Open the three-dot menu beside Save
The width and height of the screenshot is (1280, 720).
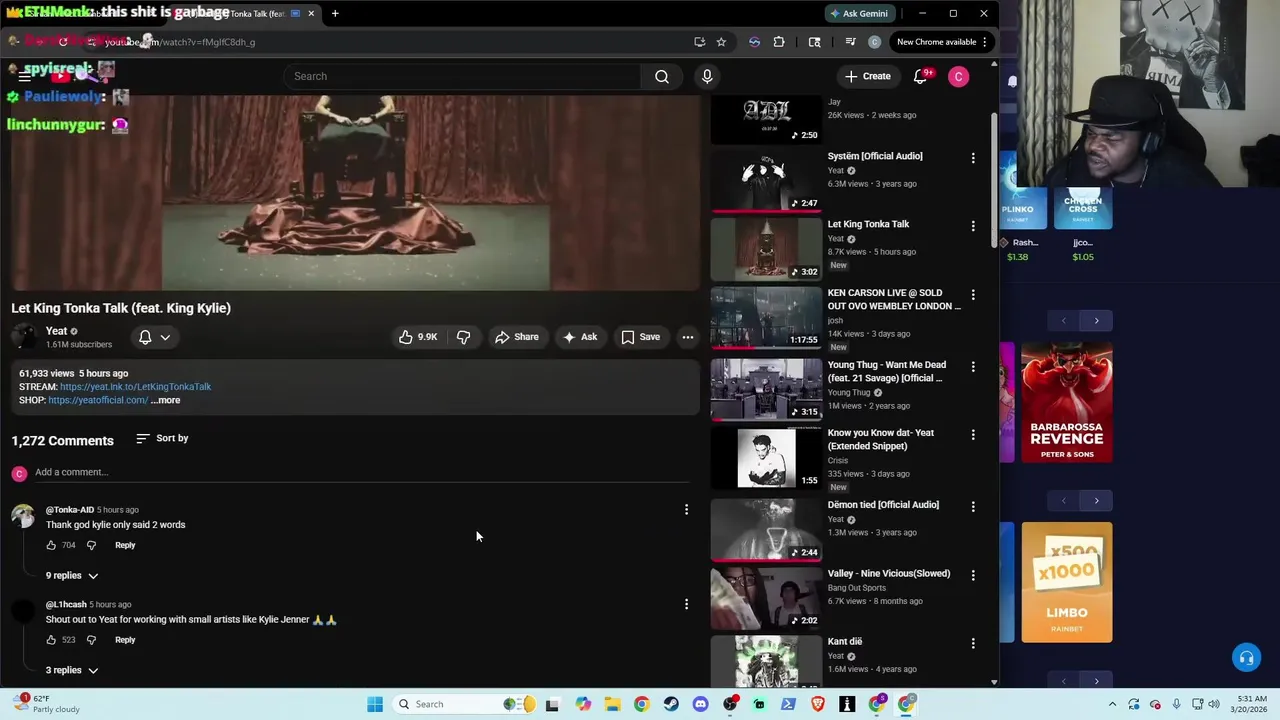(x=687, y=337)
